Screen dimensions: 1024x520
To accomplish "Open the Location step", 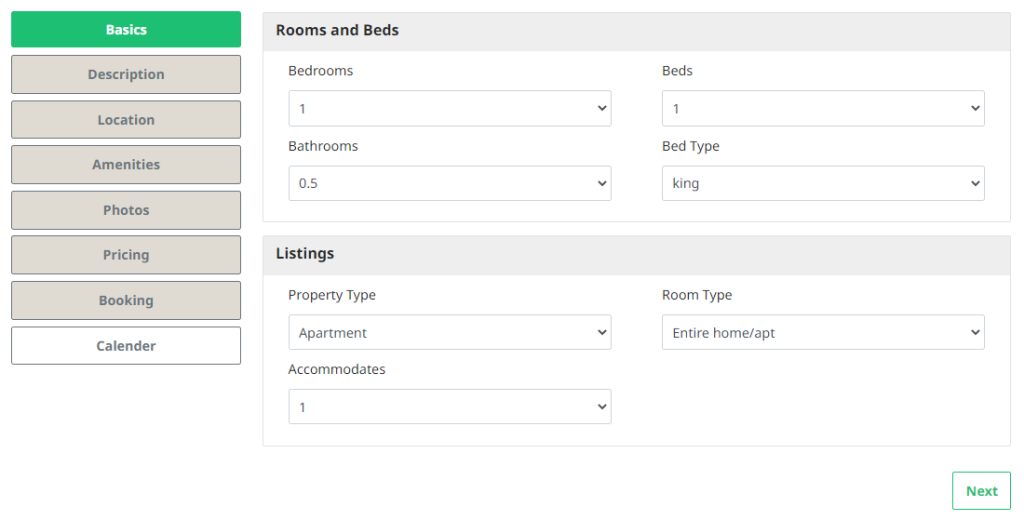I will click(x=126, y=119).
